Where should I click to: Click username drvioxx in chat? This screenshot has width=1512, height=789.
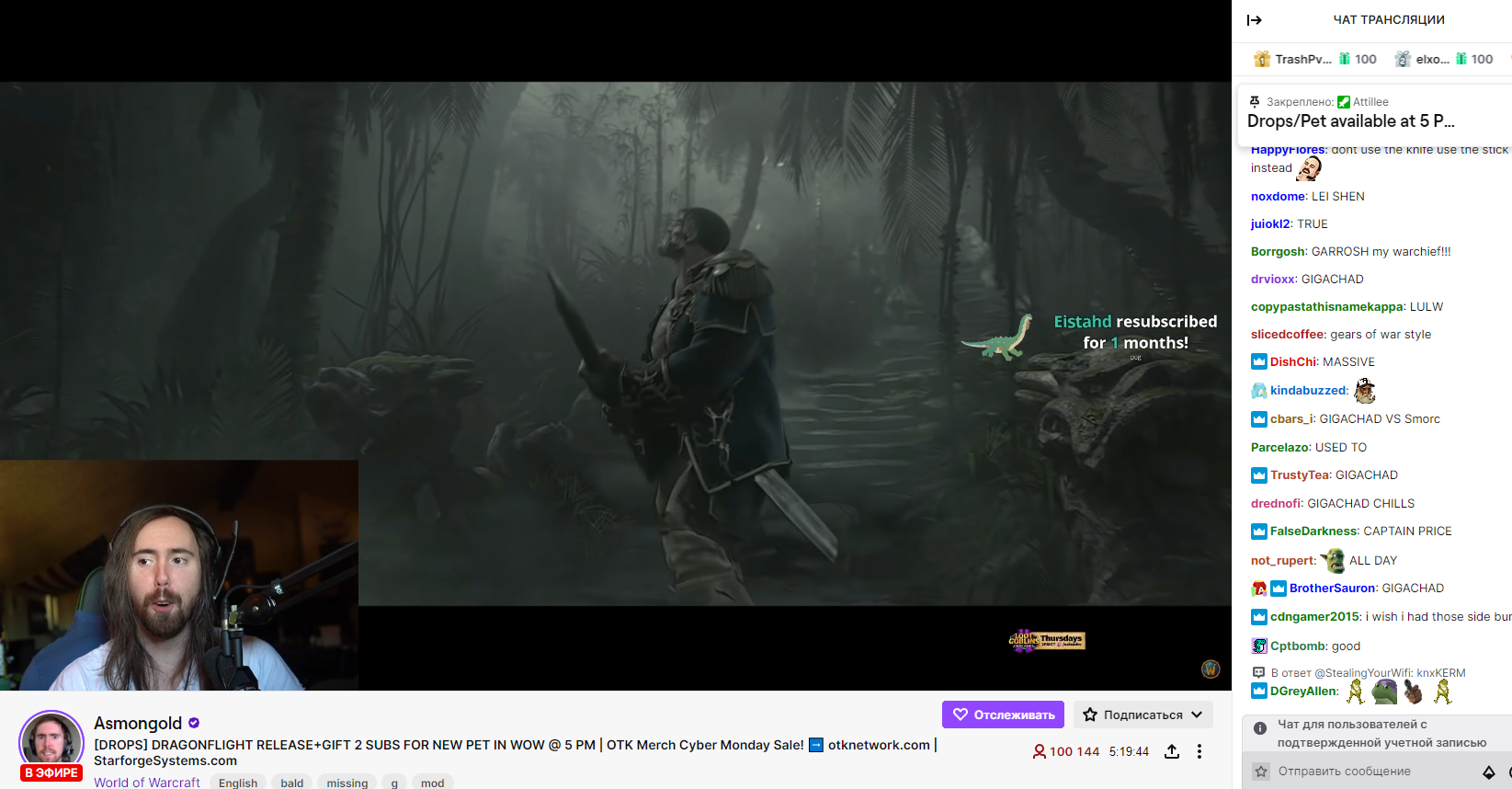coord(1273,279)
